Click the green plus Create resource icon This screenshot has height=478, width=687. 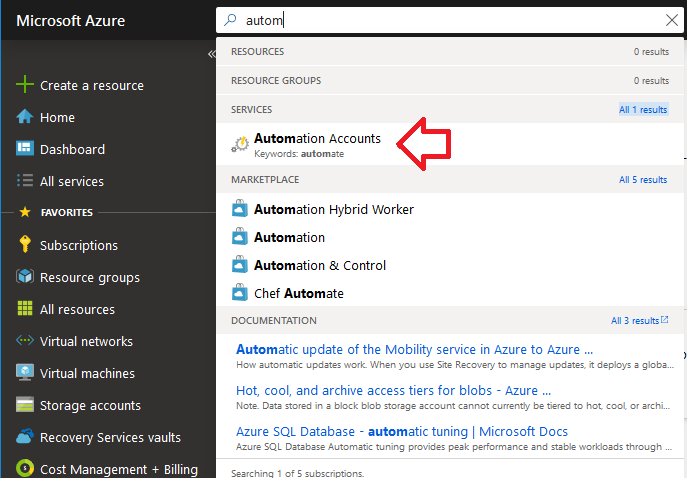(x=25, y=84)
